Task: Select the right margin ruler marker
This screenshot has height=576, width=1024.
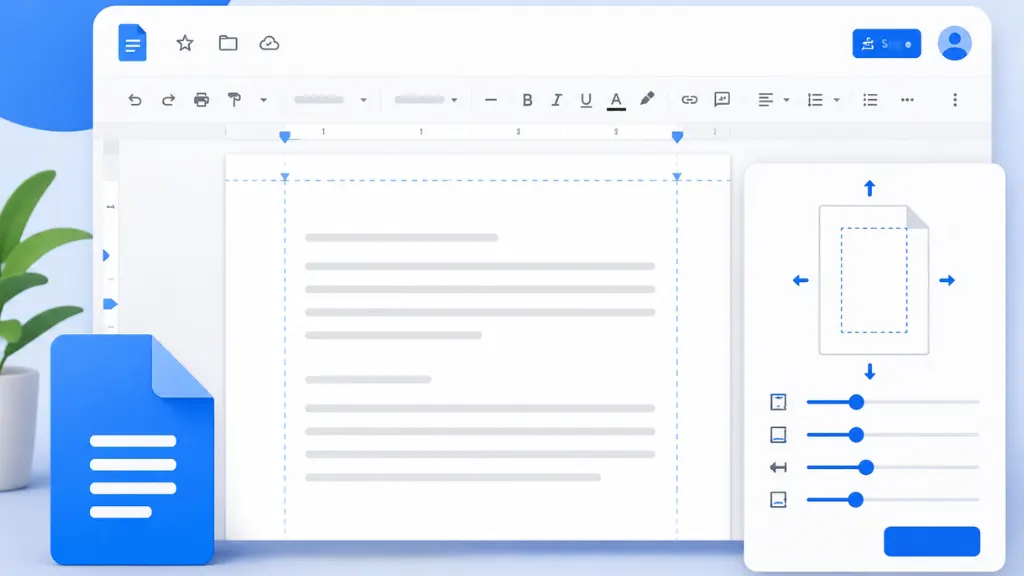Action: (677, 136)
